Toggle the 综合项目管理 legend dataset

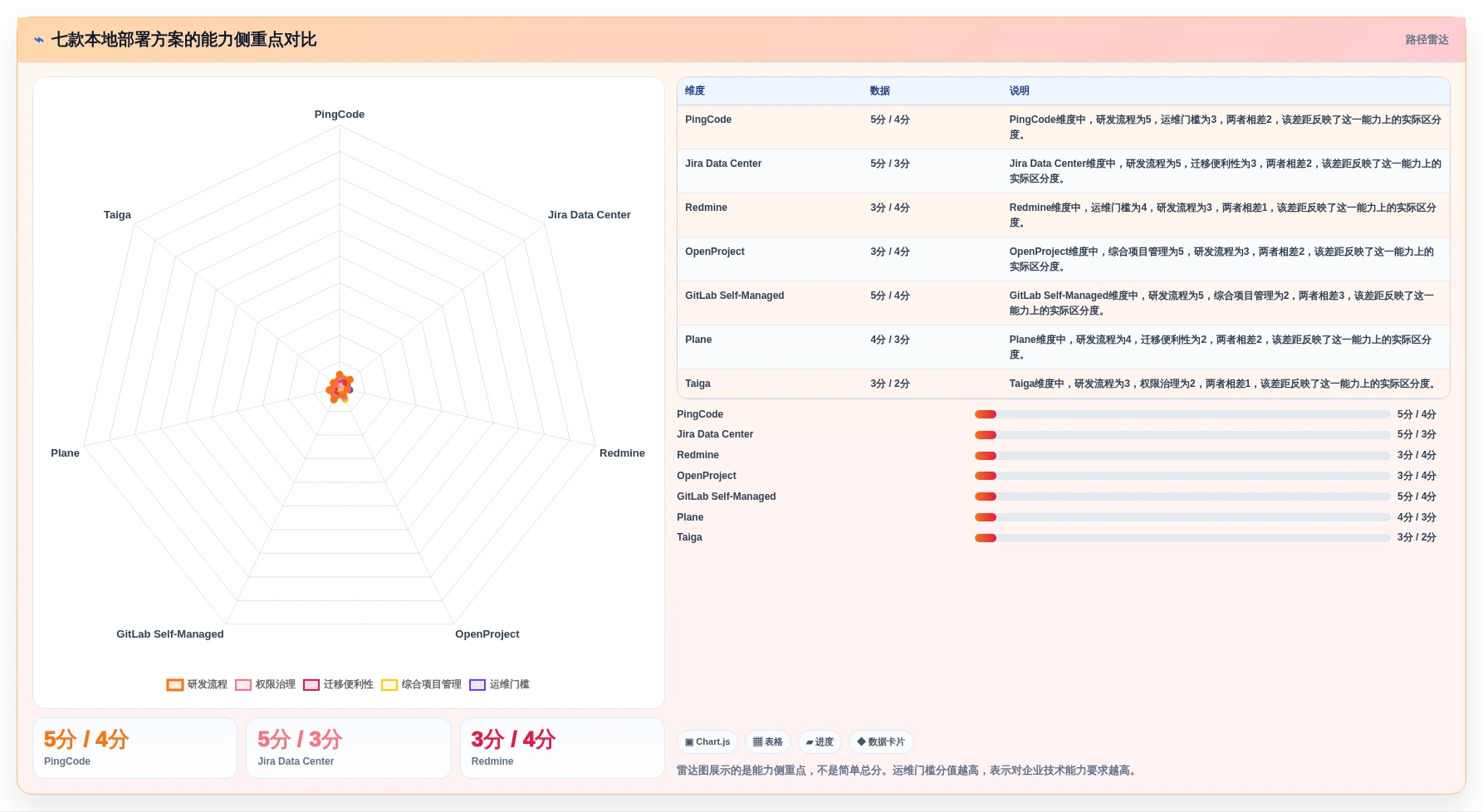[421, 685]
